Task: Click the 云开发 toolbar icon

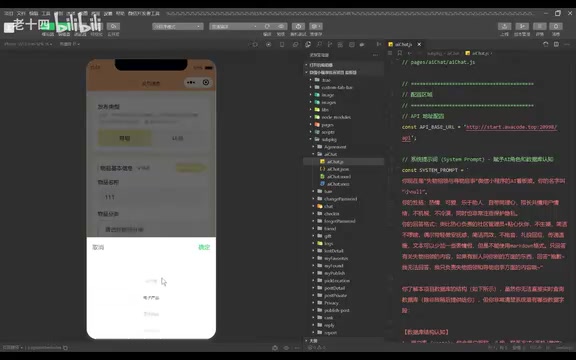Action: tap(113, 26)
